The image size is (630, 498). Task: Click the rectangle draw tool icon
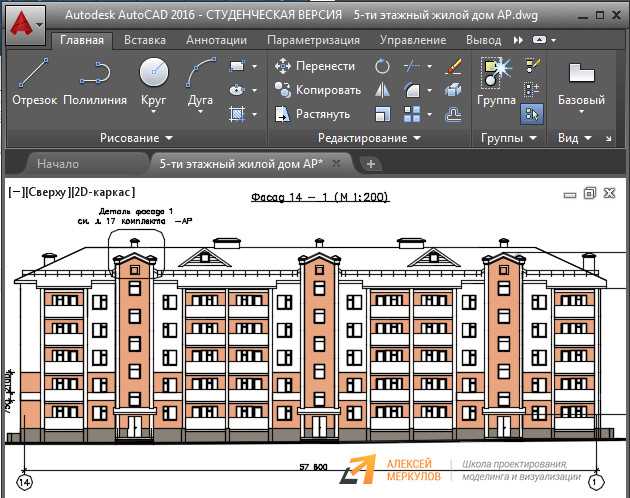237,66
